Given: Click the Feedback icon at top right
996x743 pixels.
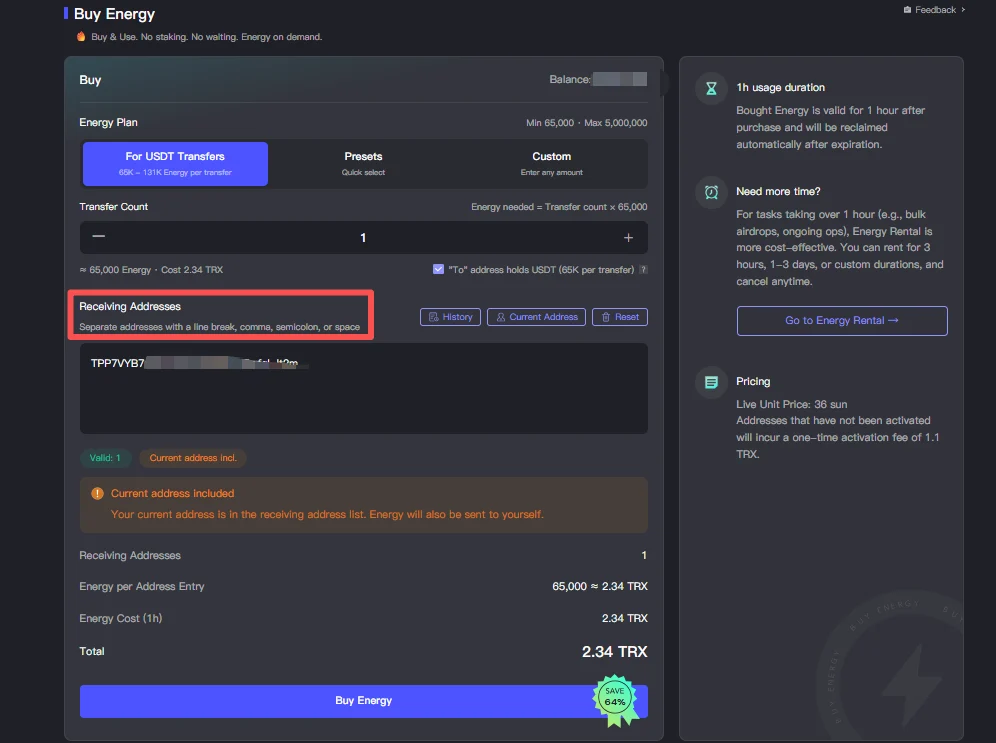Looking at the screenshot, I should pos(907,10).
